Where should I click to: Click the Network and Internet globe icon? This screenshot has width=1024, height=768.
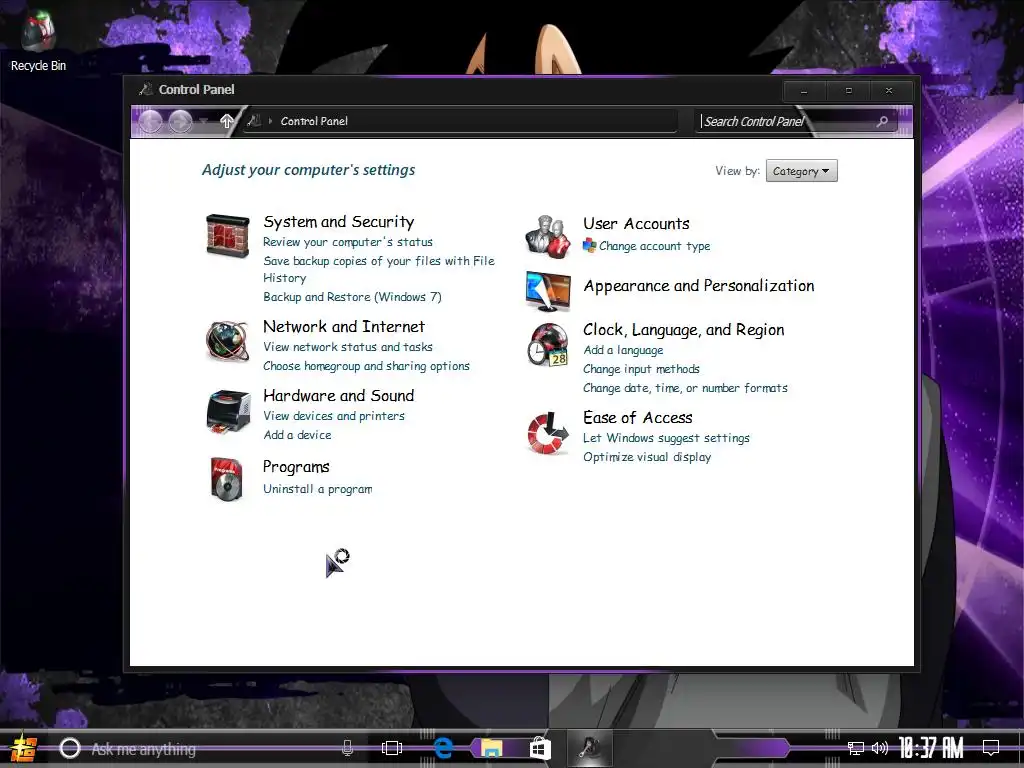pos(227,341)
